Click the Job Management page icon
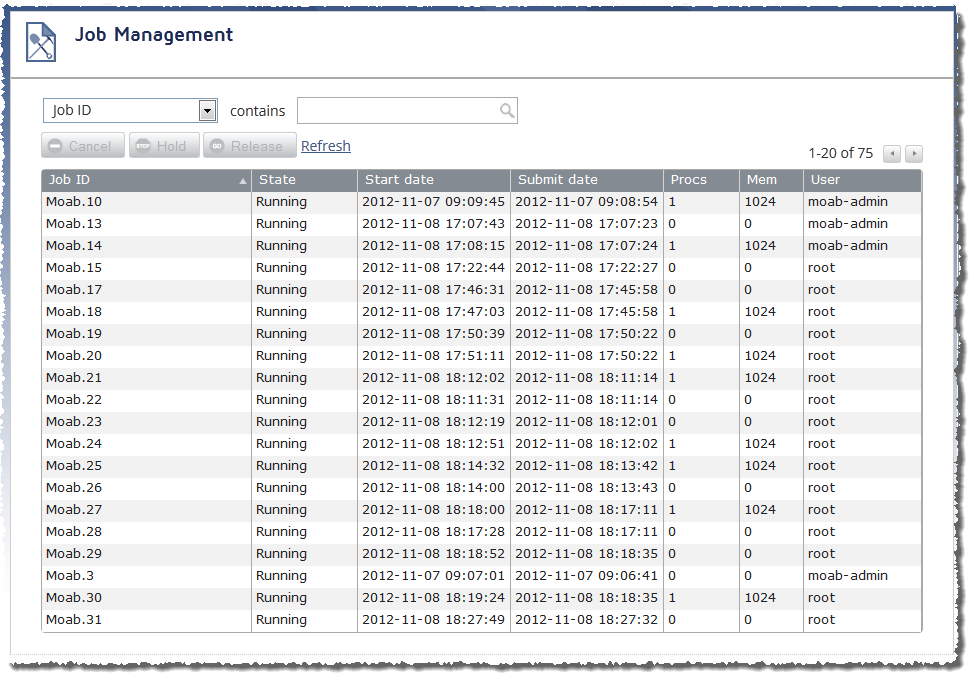 [40, 42]
